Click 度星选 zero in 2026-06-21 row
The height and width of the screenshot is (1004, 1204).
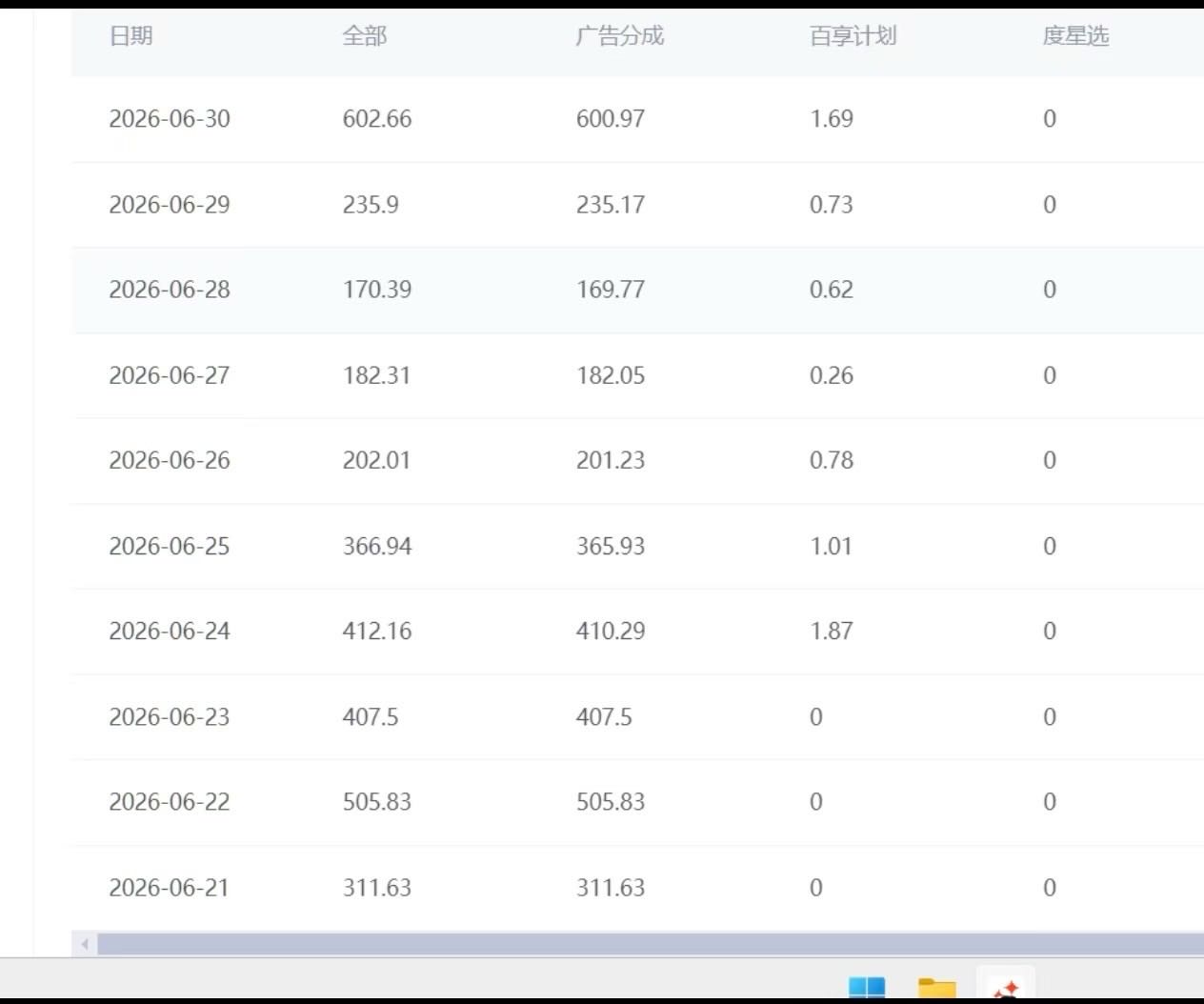[x=1050, y=888]
